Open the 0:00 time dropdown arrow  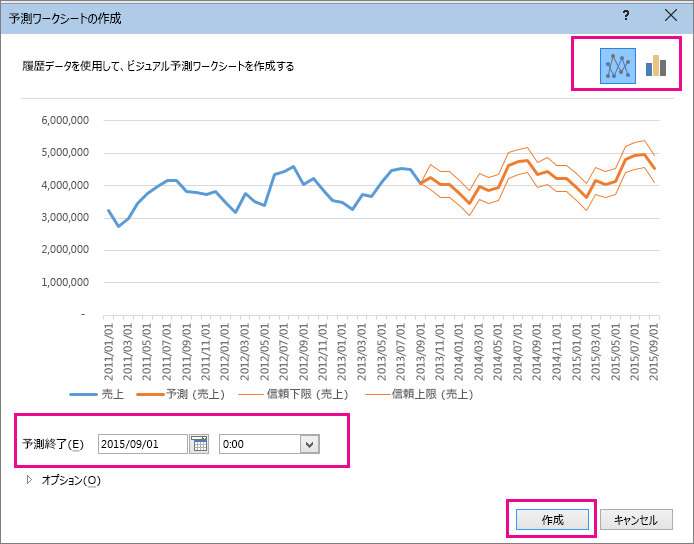click(x=309, y=444)
